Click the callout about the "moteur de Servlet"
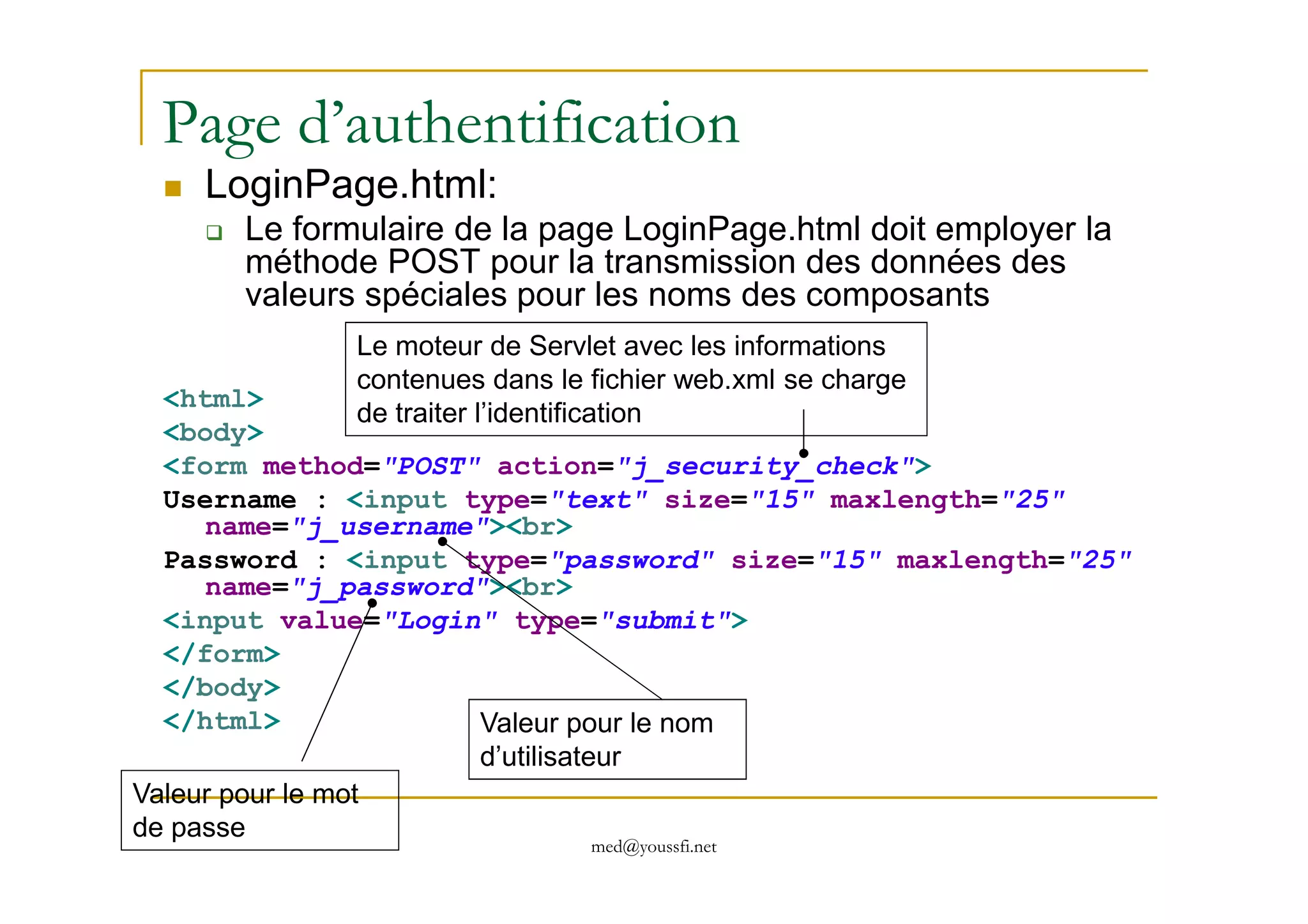 635,379
